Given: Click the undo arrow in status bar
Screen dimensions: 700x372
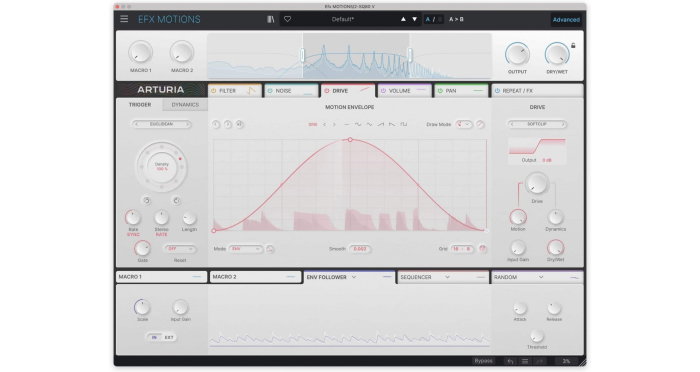Looking at the screenshot, I should tap(510, 361).
